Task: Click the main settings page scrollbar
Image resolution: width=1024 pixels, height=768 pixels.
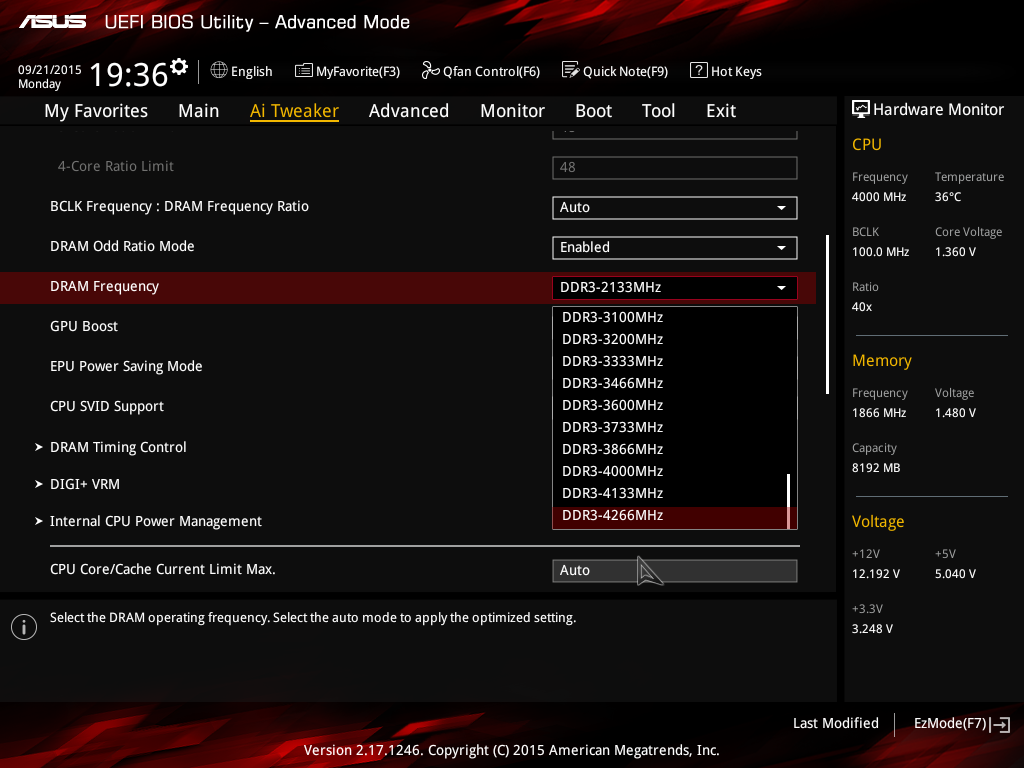Action: [827, 315]
